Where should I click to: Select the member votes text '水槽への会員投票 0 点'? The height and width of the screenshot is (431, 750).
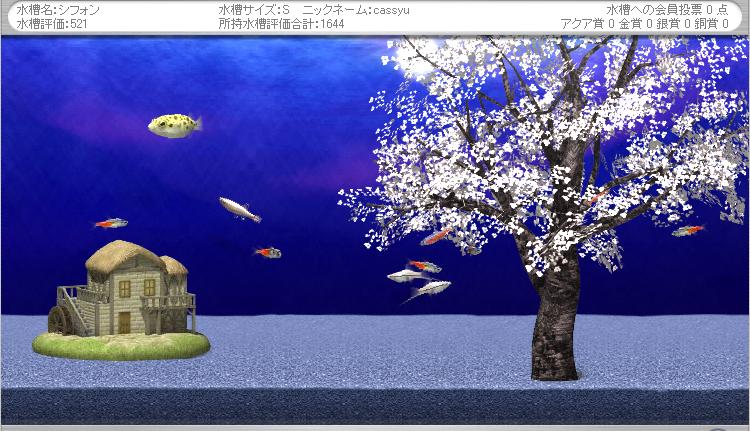(x=667, y=10)
